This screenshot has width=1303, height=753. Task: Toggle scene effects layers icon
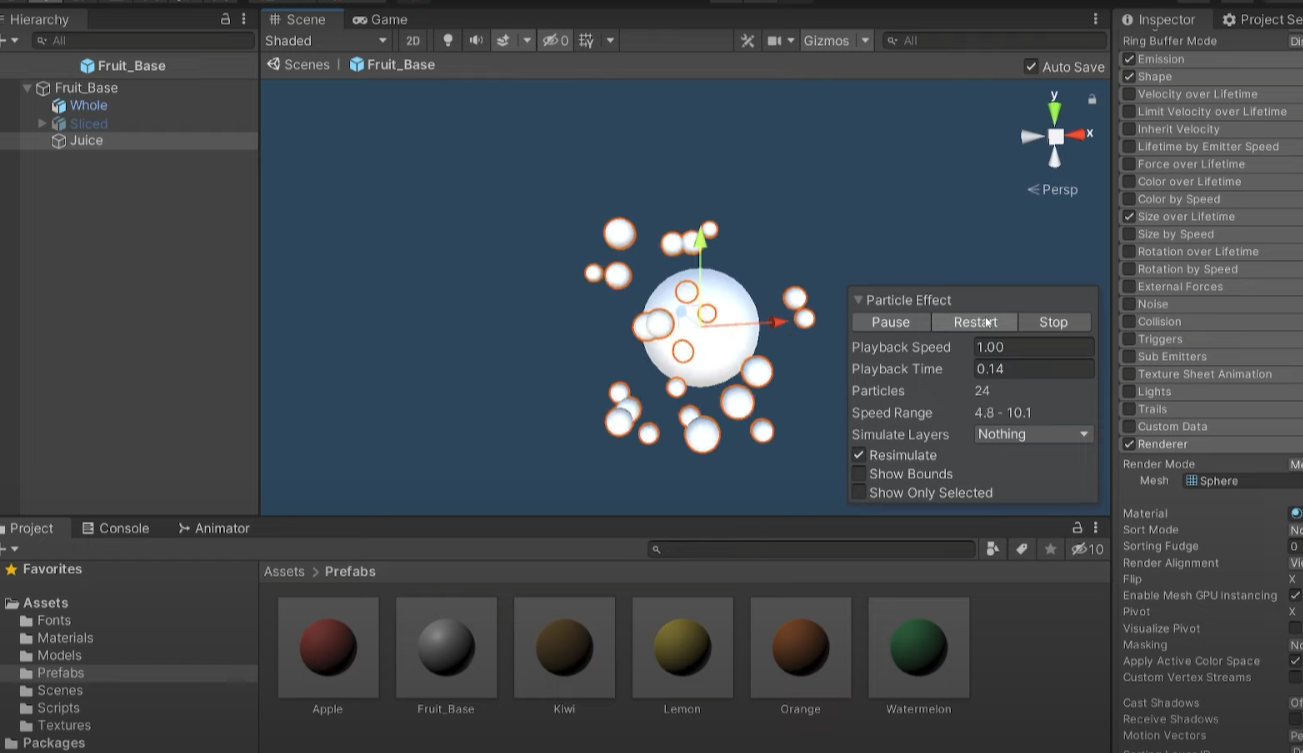coord(503,41)
